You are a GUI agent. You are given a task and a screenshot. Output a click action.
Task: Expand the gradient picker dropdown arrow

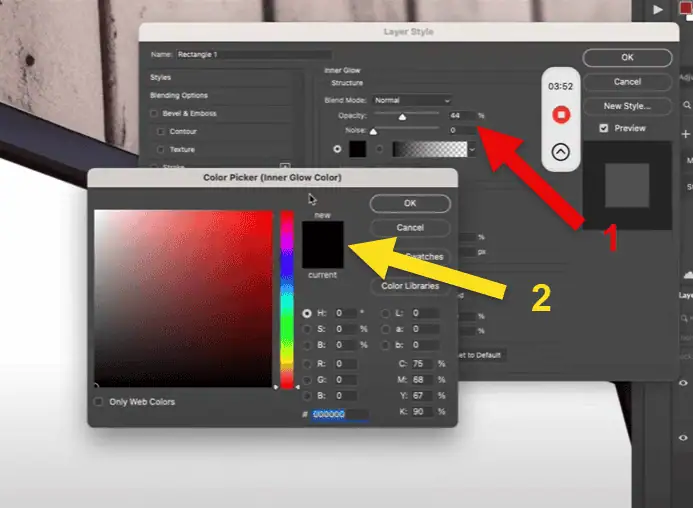471,149
